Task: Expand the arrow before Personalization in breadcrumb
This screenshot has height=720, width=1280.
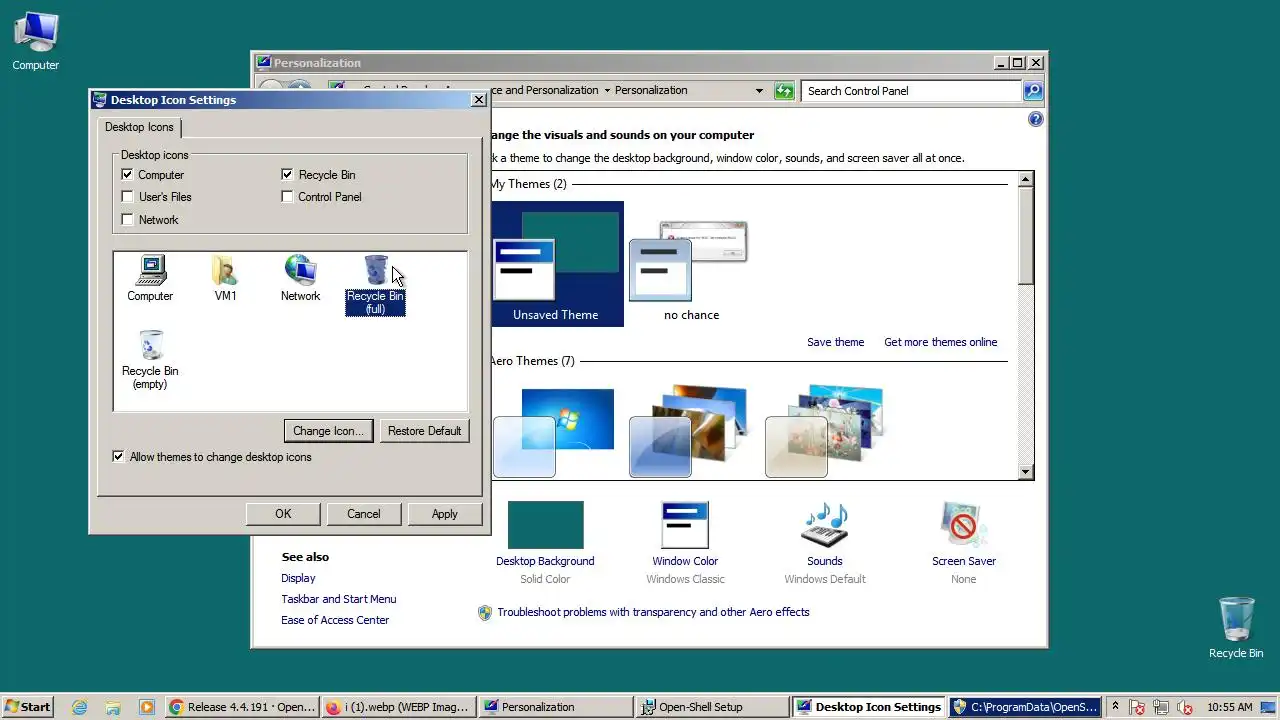Action: click(x=607, y=90)
